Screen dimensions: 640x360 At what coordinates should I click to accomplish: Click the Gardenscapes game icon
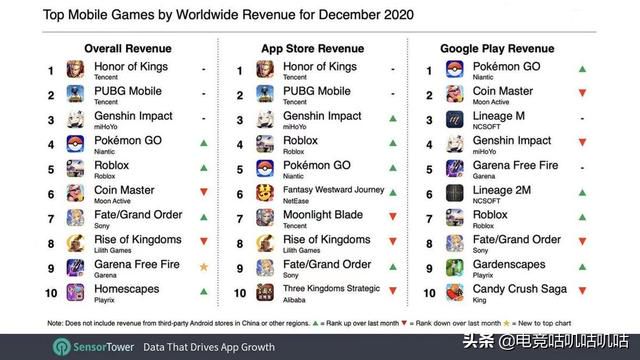click(x=455, y=267)
